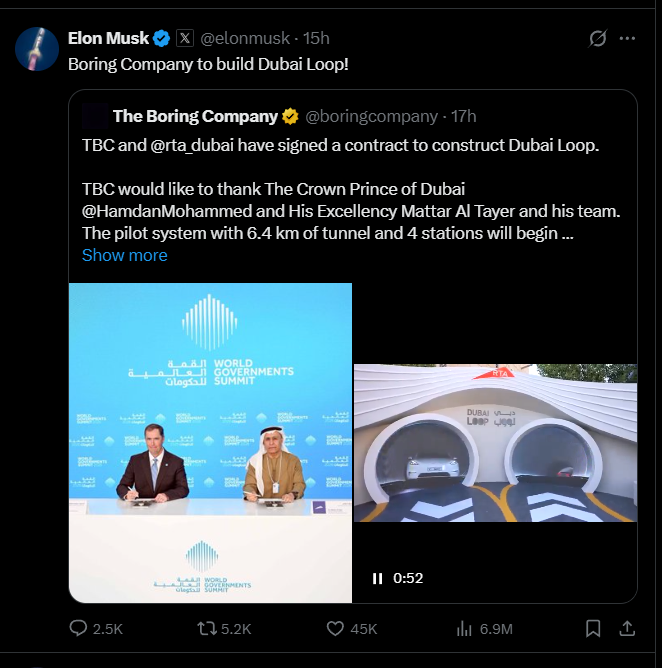Open view analytics bar chart icon
This screenshot has width=662, height=668.
coord(464,628)
